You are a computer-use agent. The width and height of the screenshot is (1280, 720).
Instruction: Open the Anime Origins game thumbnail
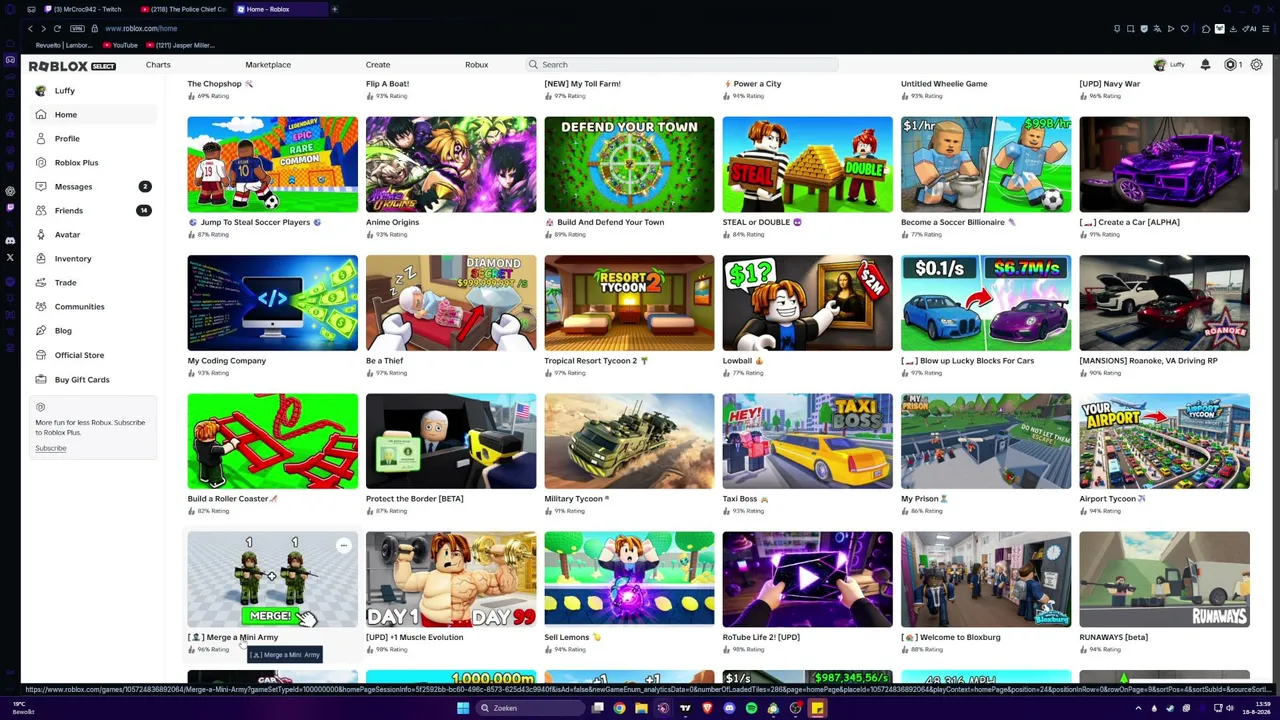coord(451,165)
